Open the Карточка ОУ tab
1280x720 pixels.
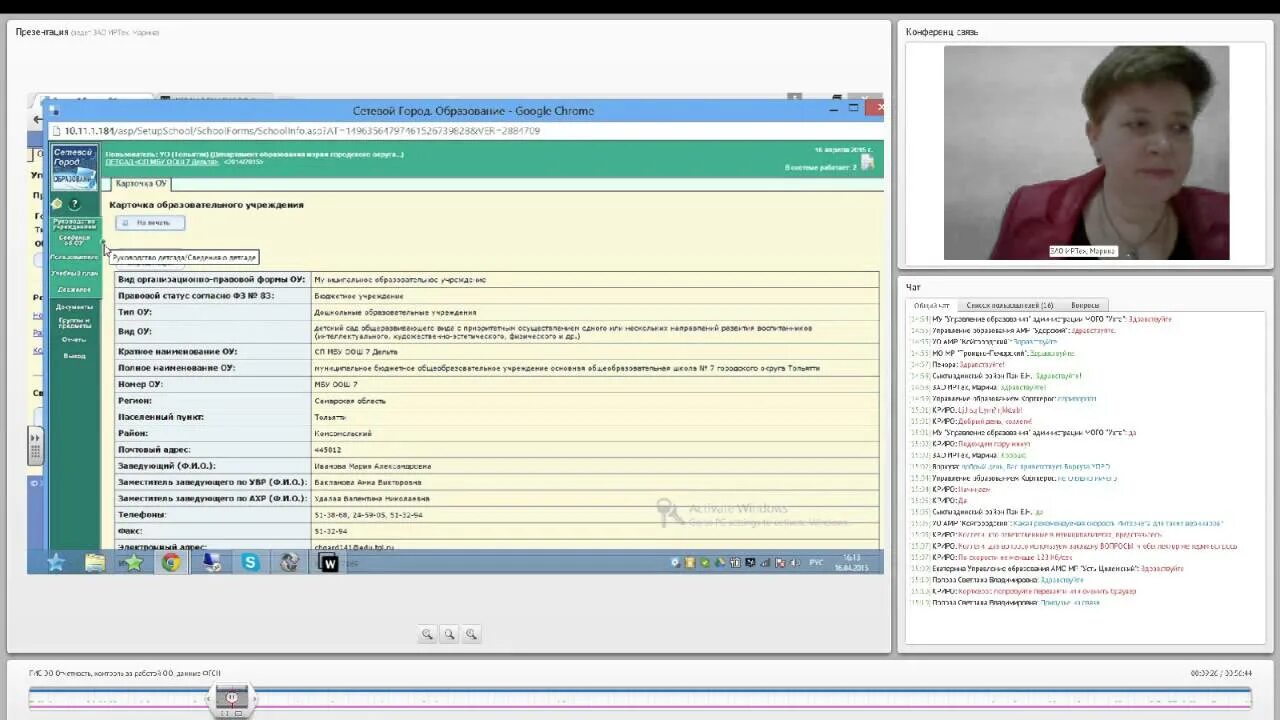click(141, 184)
